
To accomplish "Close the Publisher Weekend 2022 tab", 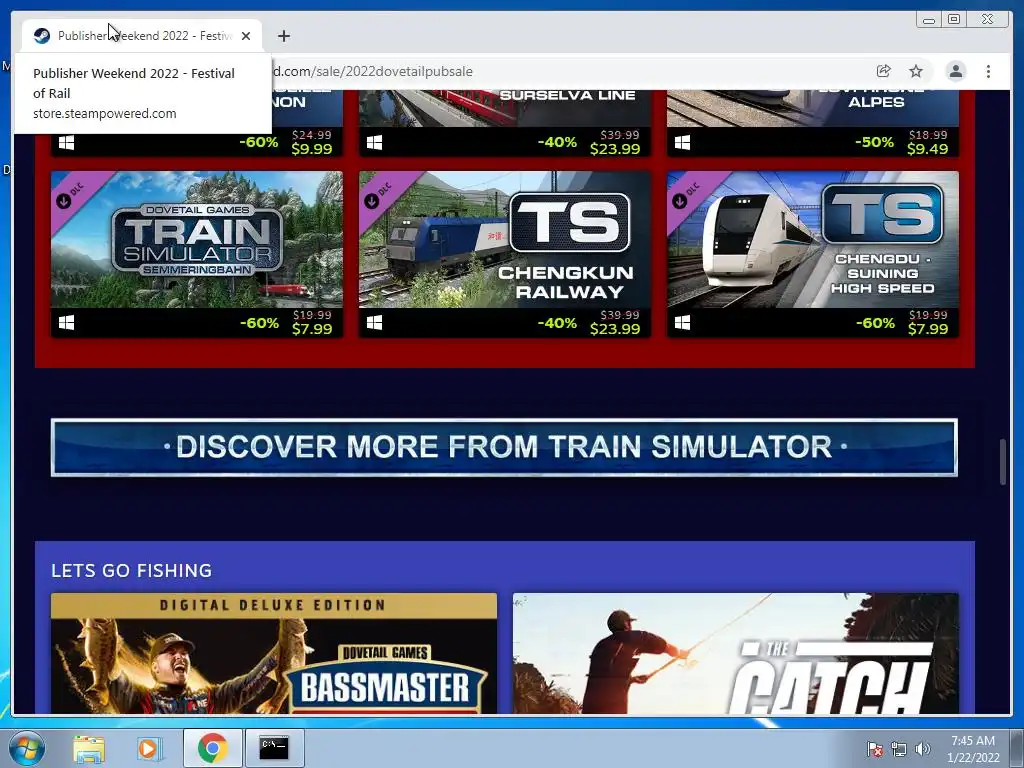I will coord(246,36).
